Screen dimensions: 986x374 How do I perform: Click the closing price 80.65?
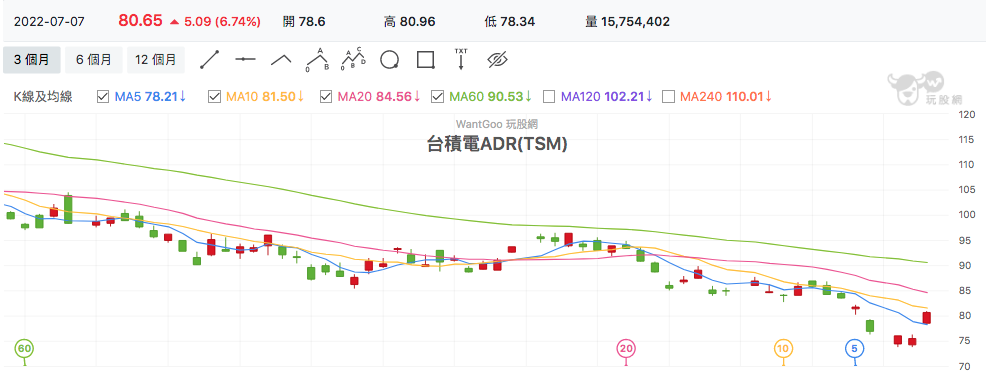[x=141, y=21]
